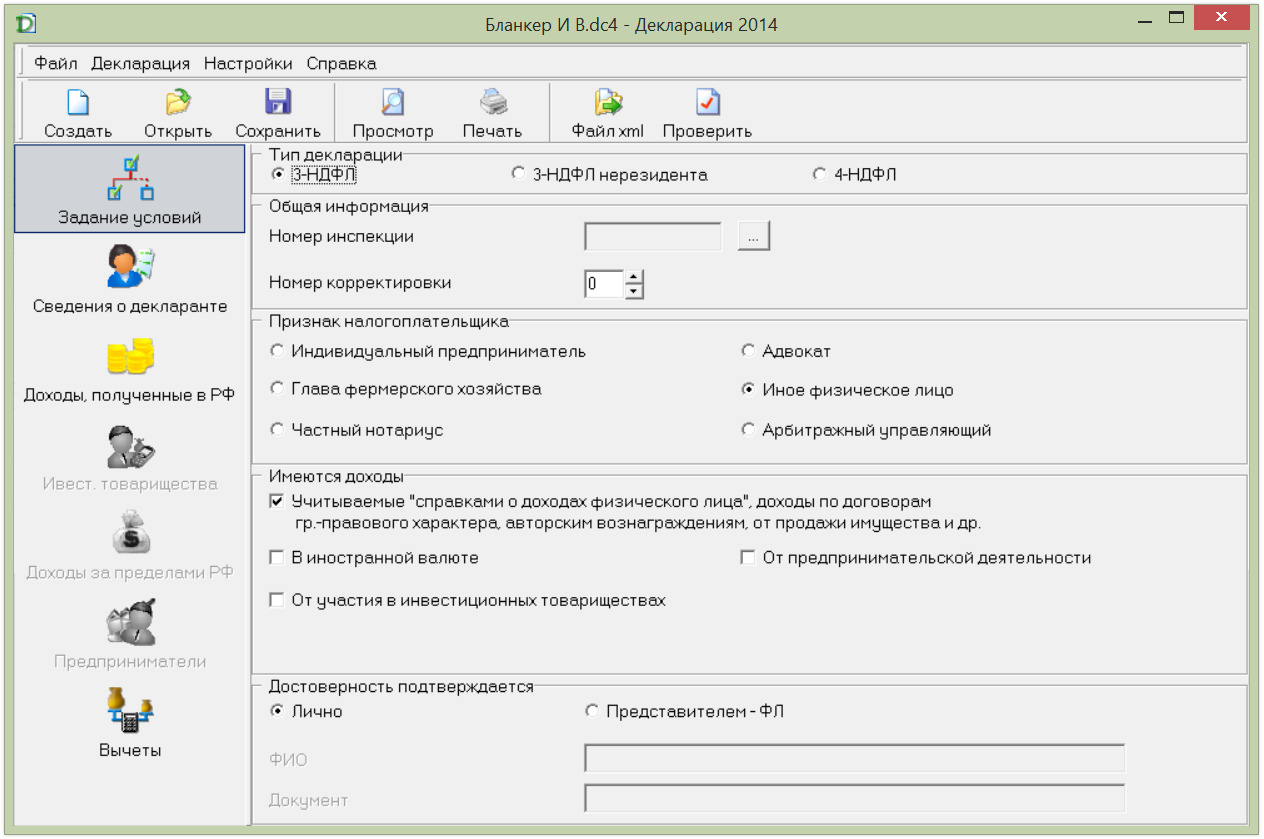Export using Файл xml icon

tap(607, 103)
